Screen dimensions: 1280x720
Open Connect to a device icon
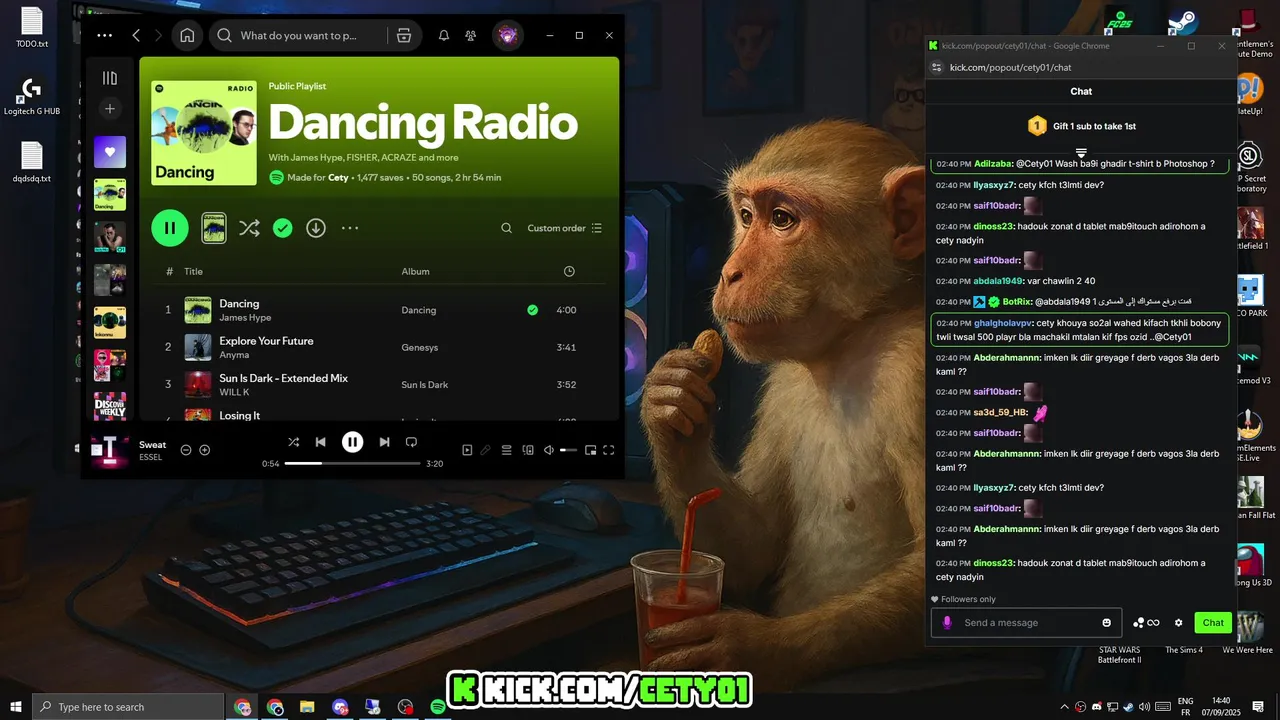[528, 450]
